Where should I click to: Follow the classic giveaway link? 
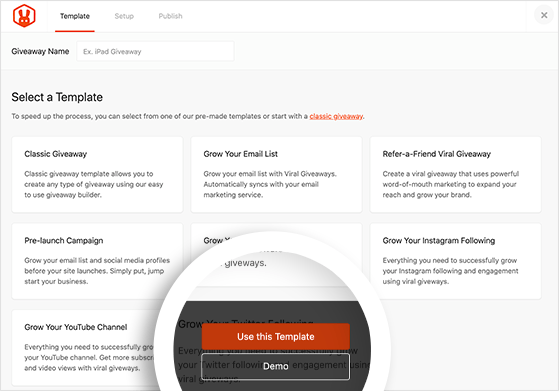click(x=336, y=116)
